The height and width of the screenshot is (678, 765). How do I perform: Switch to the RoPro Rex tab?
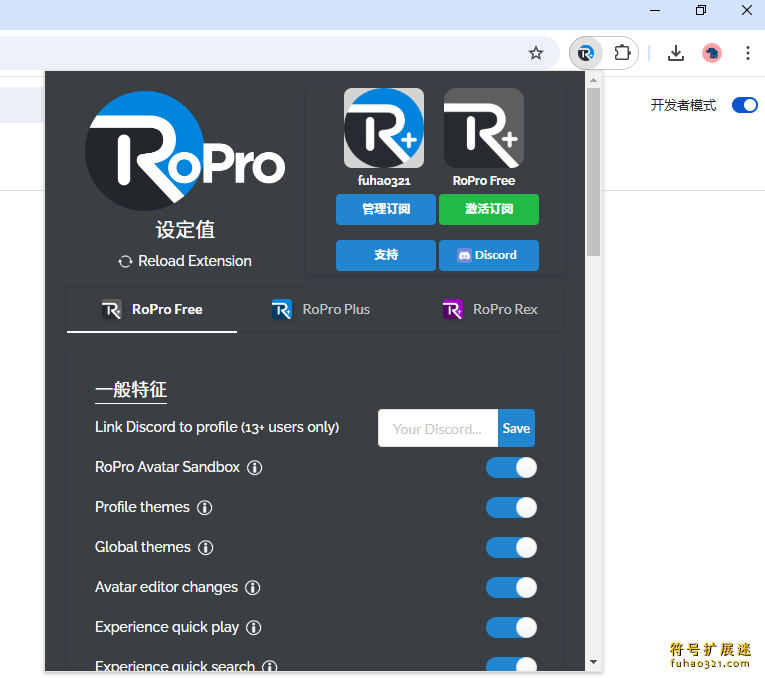coord(489,309)
